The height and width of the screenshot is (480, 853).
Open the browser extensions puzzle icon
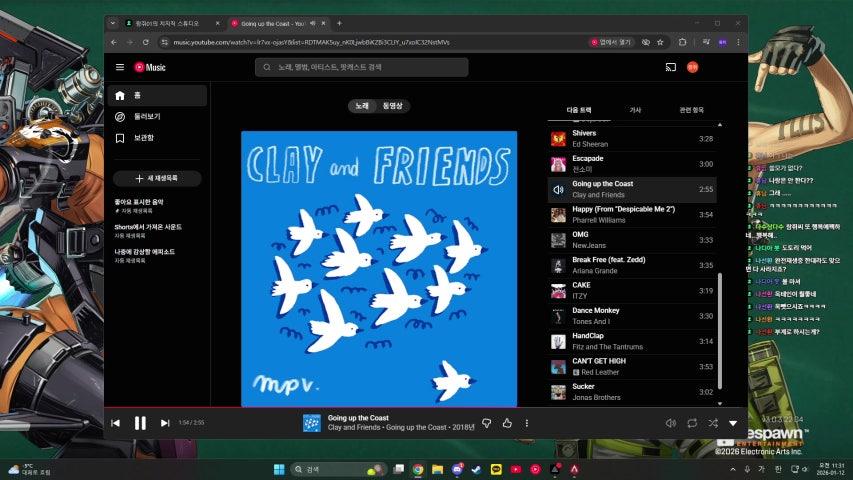coord(682,42)
